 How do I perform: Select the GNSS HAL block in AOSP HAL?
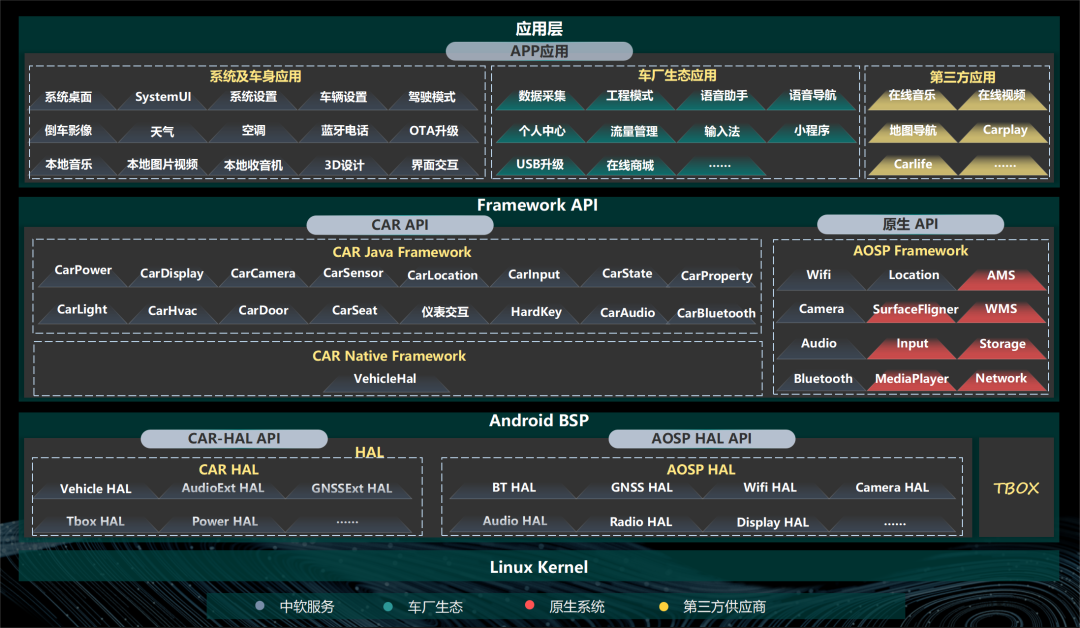pyautogui.click(x=640, y=487)
